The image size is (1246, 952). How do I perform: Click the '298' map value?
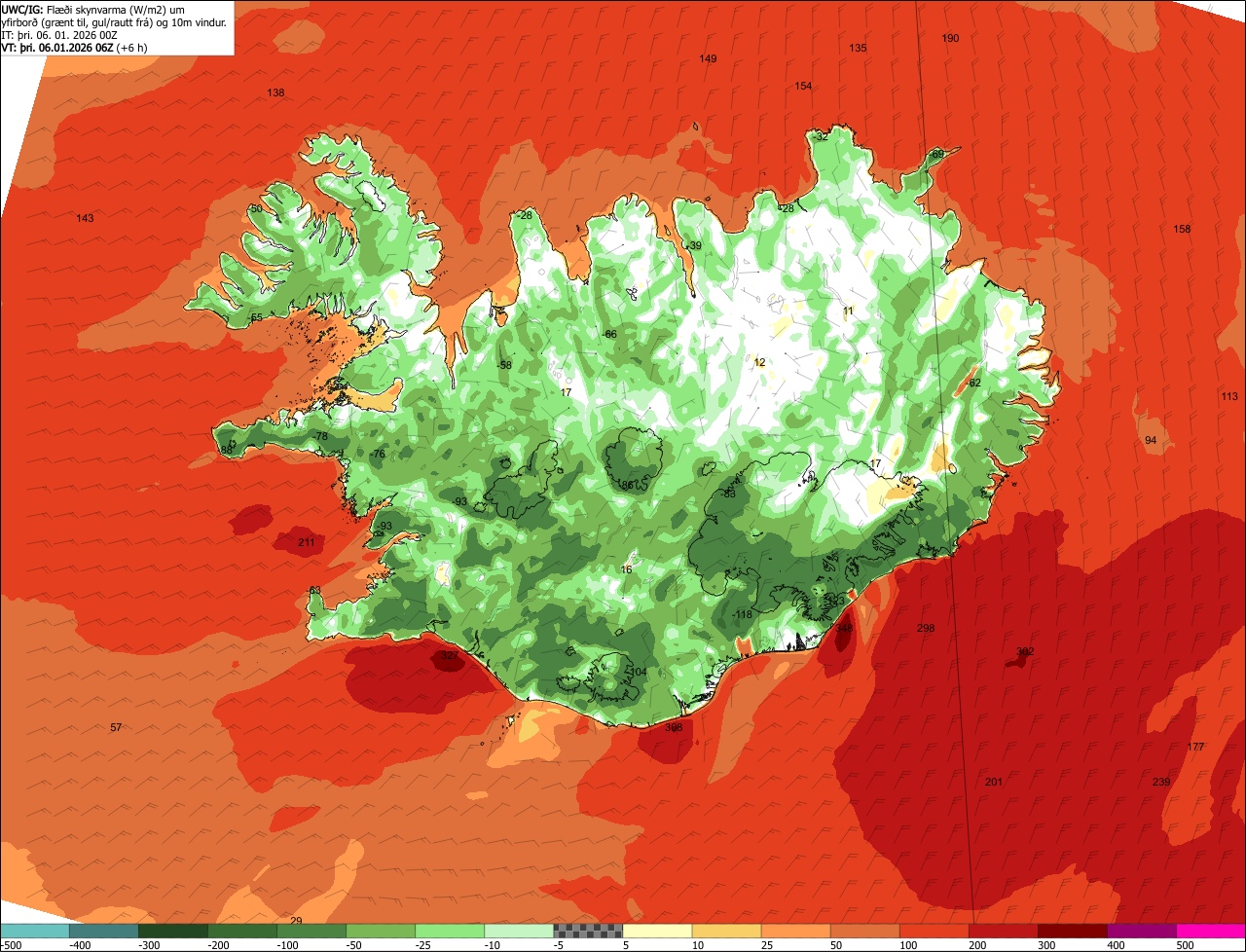coord(926,628)
